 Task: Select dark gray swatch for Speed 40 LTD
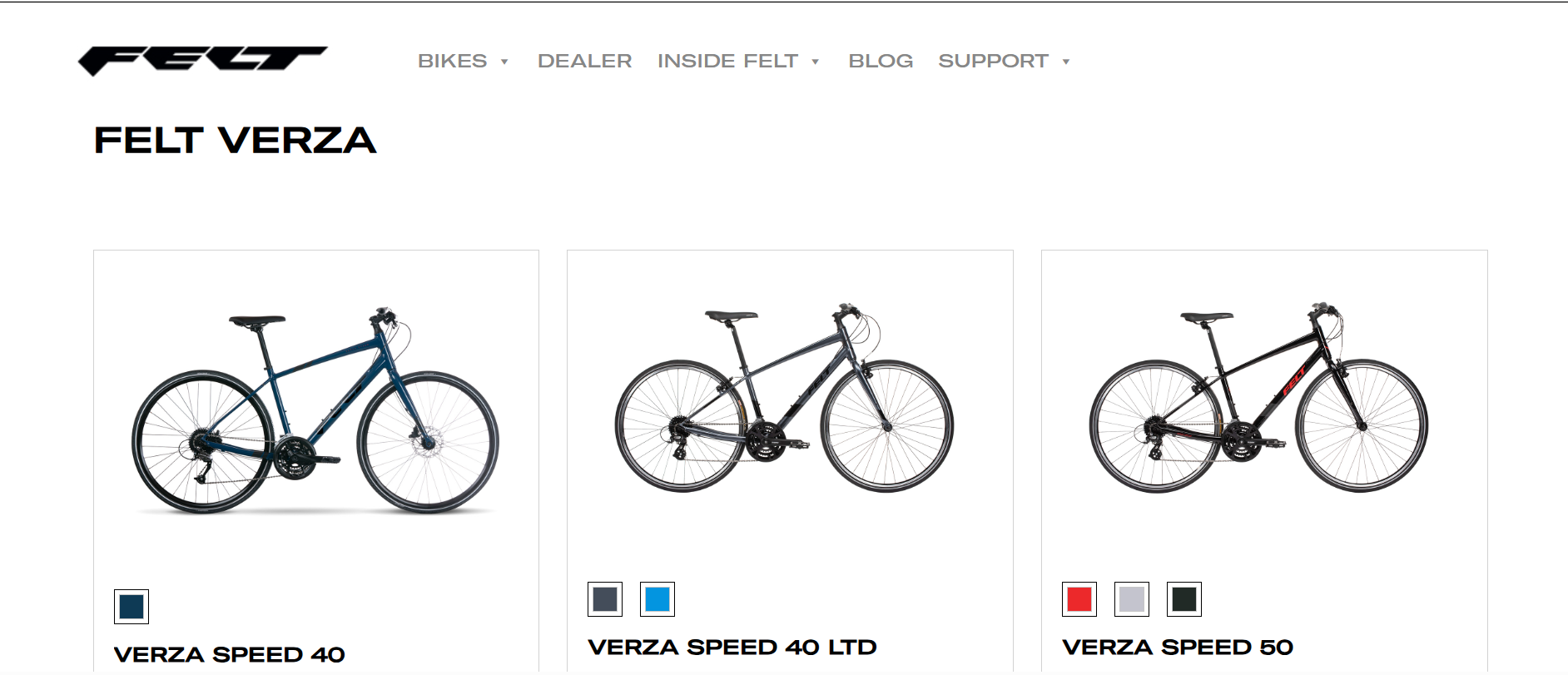point(605,599)
